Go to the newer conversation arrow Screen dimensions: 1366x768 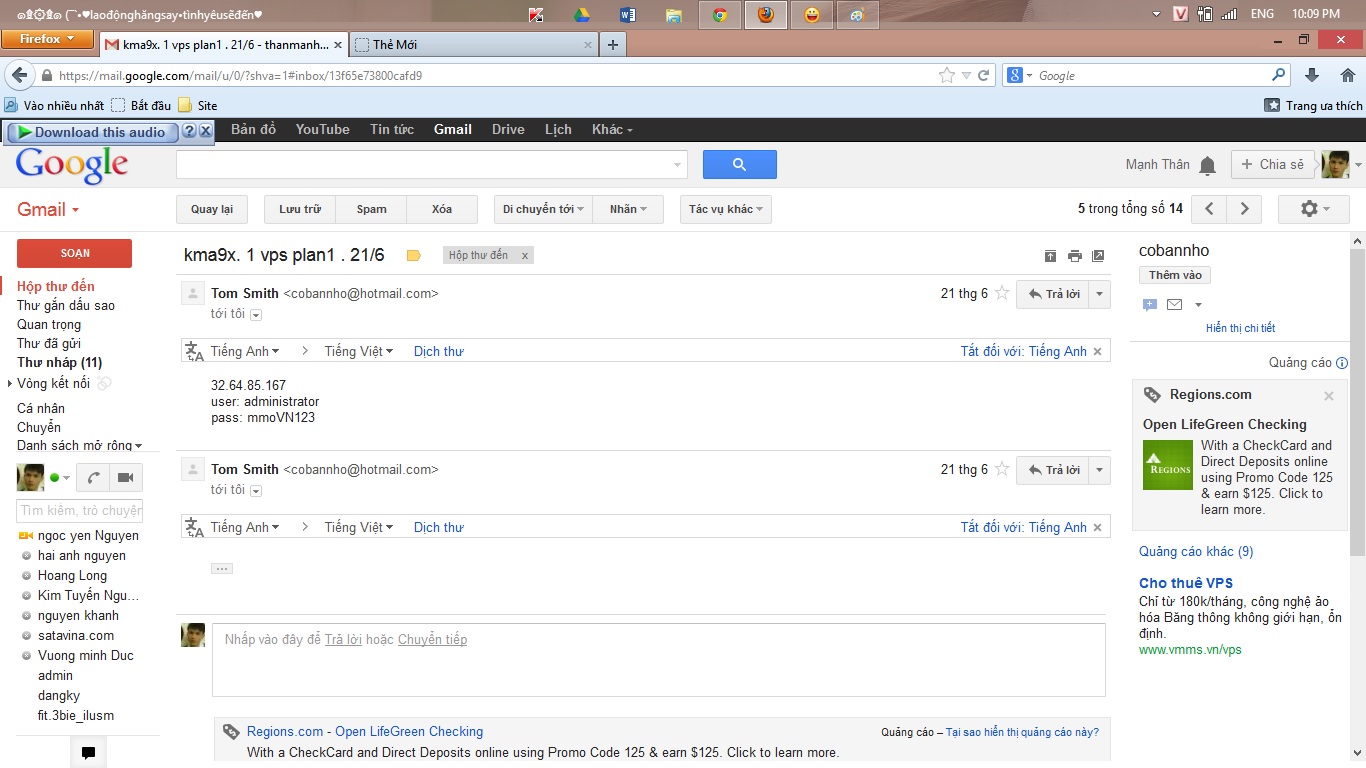(1209, 209)
